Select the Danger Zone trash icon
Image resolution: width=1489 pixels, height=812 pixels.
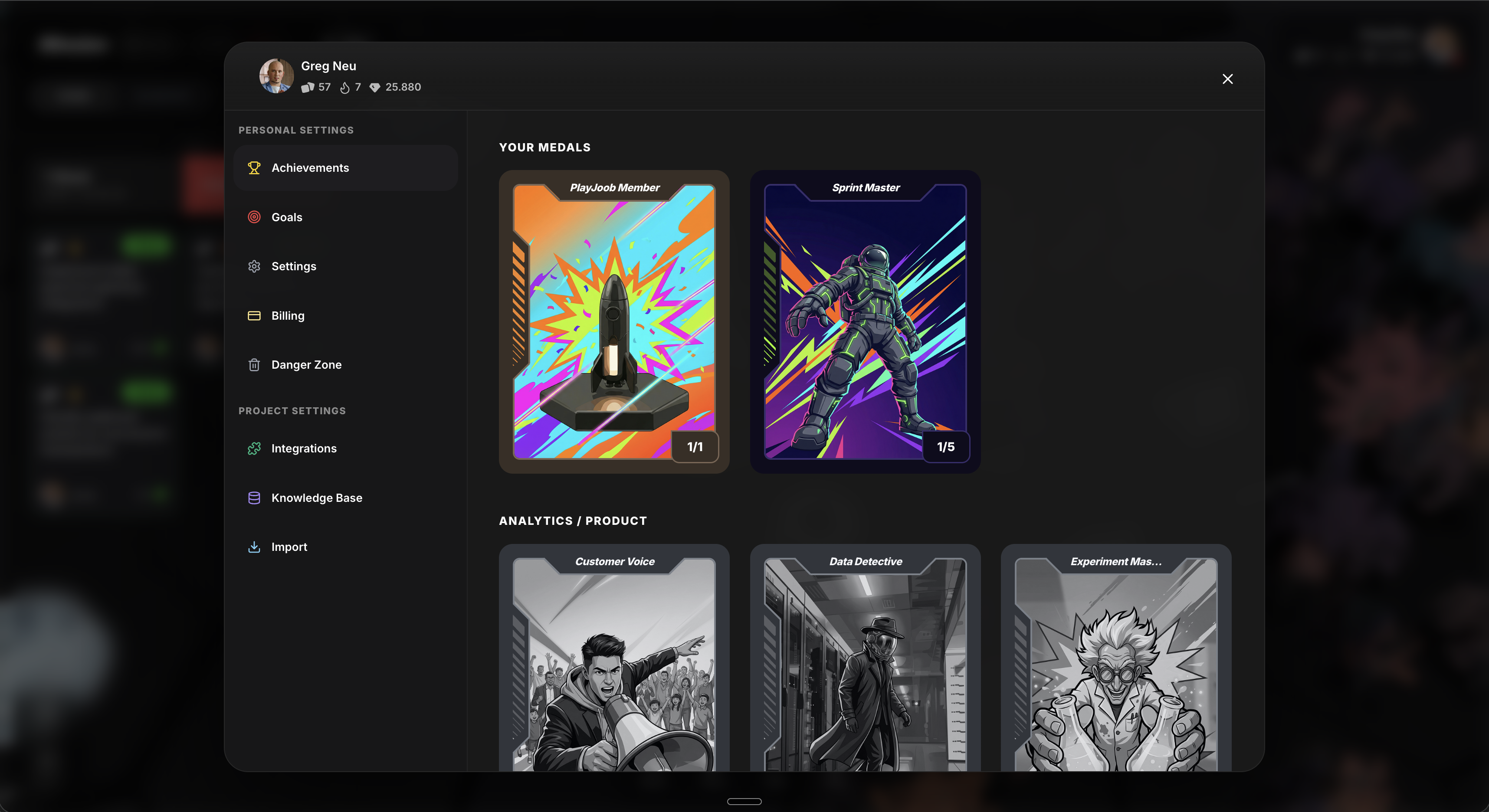(x=254, y=365)
